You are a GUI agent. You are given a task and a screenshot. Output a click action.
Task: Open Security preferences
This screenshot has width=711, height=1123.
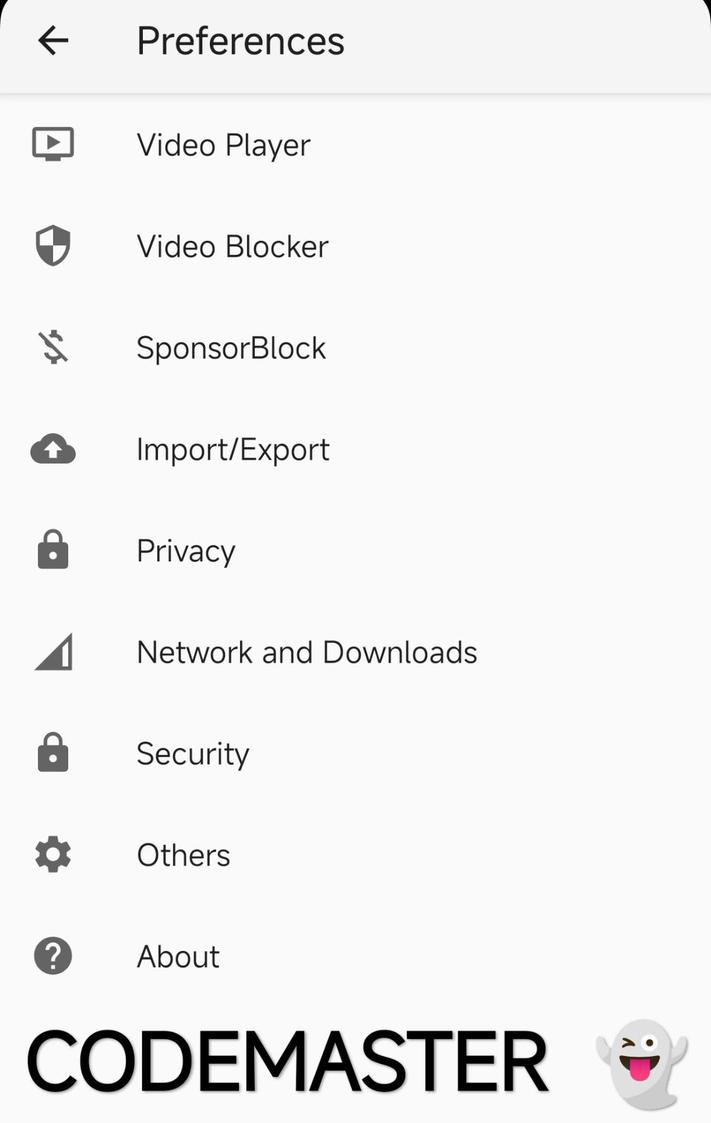tap(193, 753)
